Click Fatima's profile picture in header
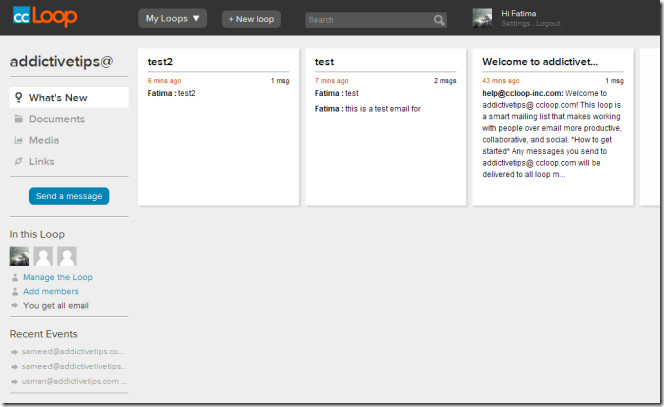This screenshot has height=407, width=664. coord(482,18)
